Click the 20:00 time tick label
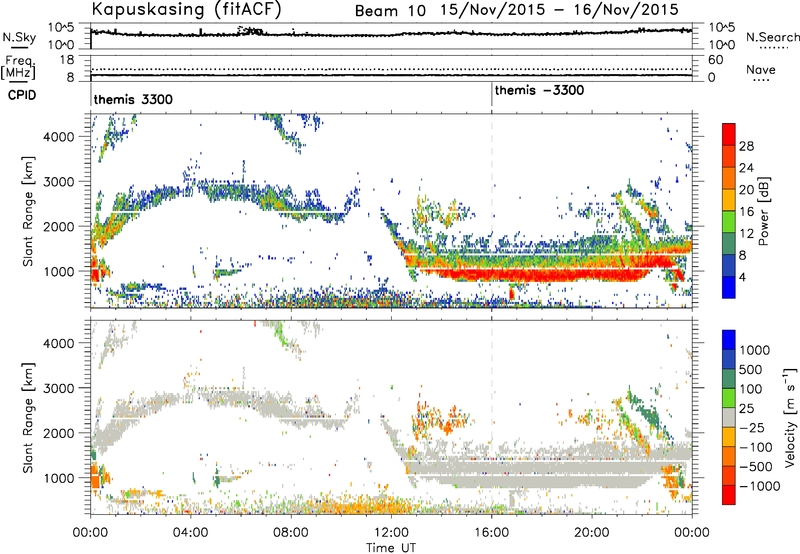This screenshot has height=554, width=800. click(x=591, y=533)
